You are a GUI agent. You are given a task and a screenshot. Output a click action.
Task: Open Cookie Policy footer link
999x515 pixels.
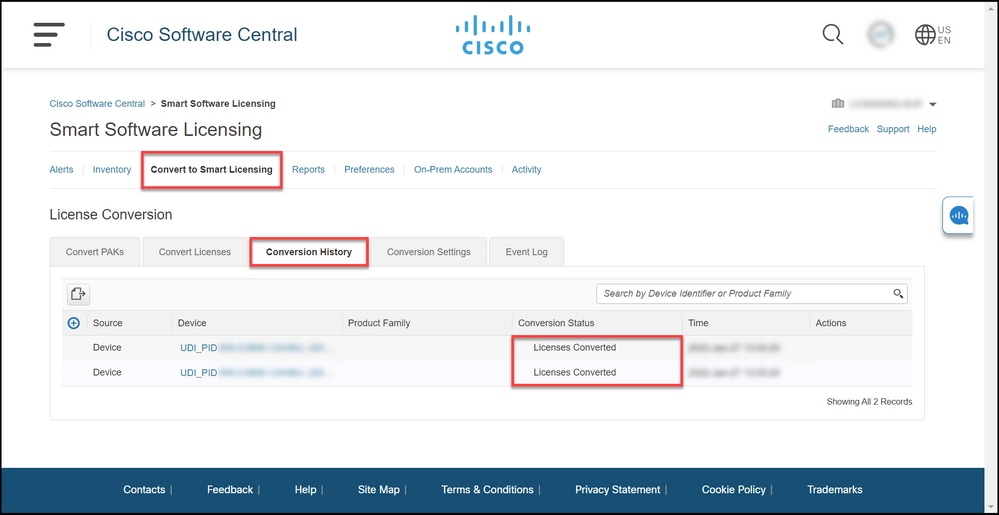tap(733, 490)
